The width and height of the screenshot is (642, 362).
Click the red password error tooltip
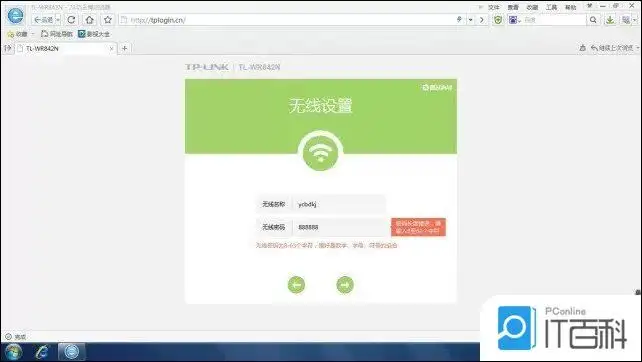tap(418, 227)
